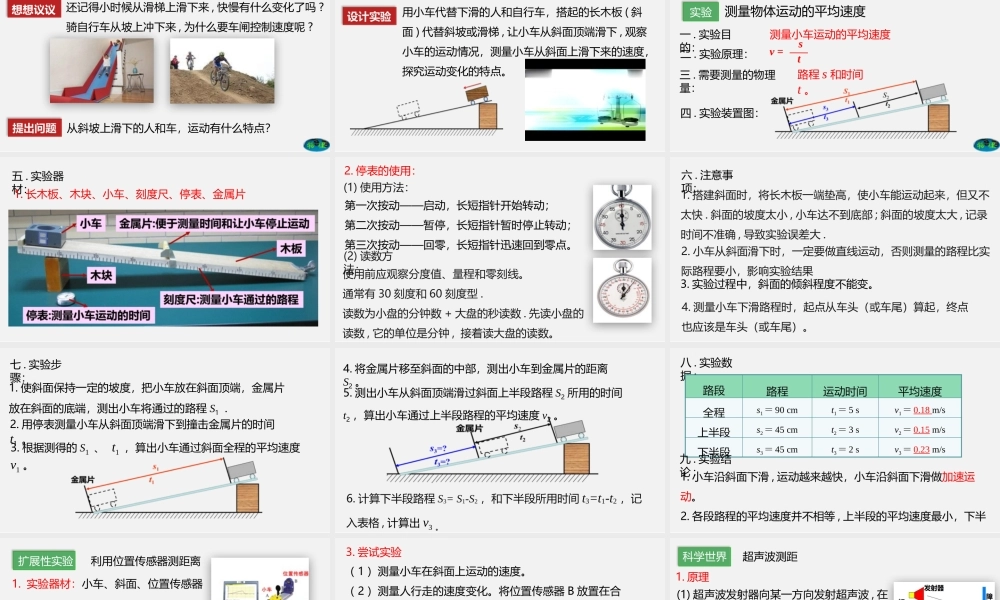
Task: Click the green round icon on the 想想议议 slide
Action: (x=316, y=145)
